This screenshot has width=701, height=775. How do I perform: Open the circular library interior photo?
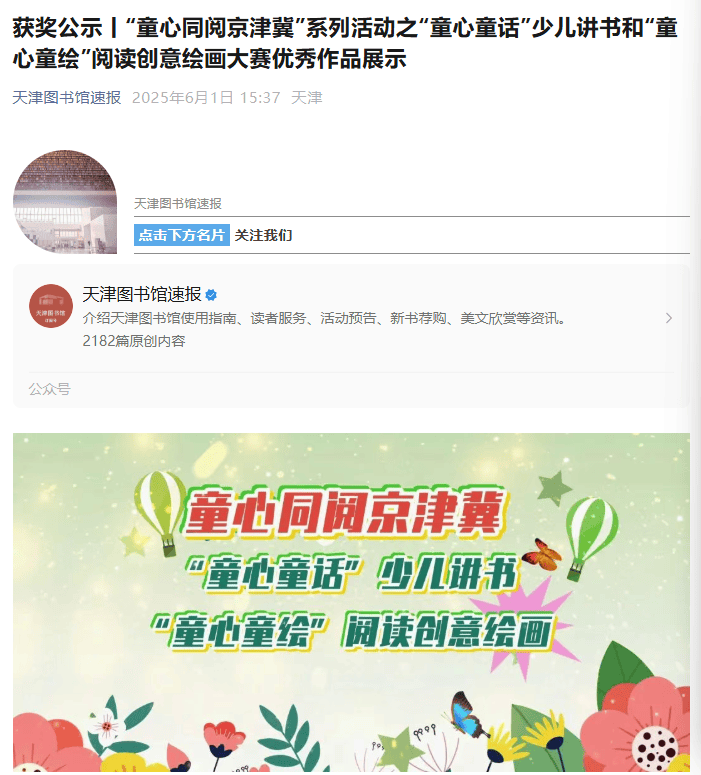(x=65, y=202)
